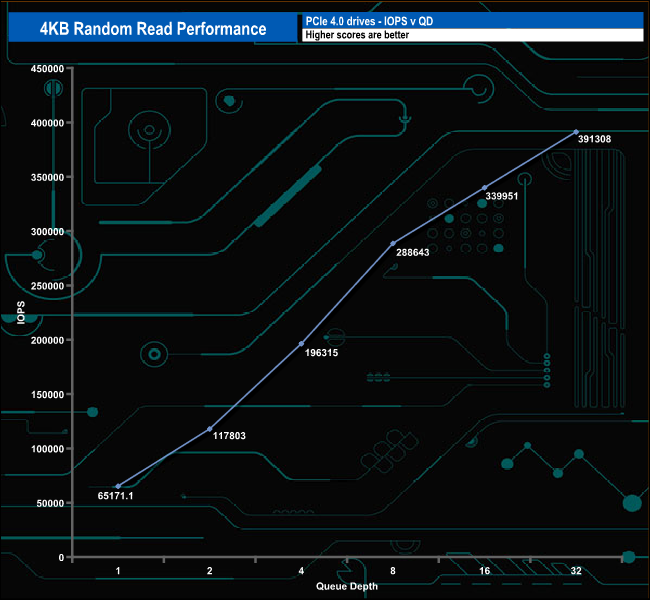Click the Queue Depth axis label
Screen dimensions: 650x600
coord(347,586)
